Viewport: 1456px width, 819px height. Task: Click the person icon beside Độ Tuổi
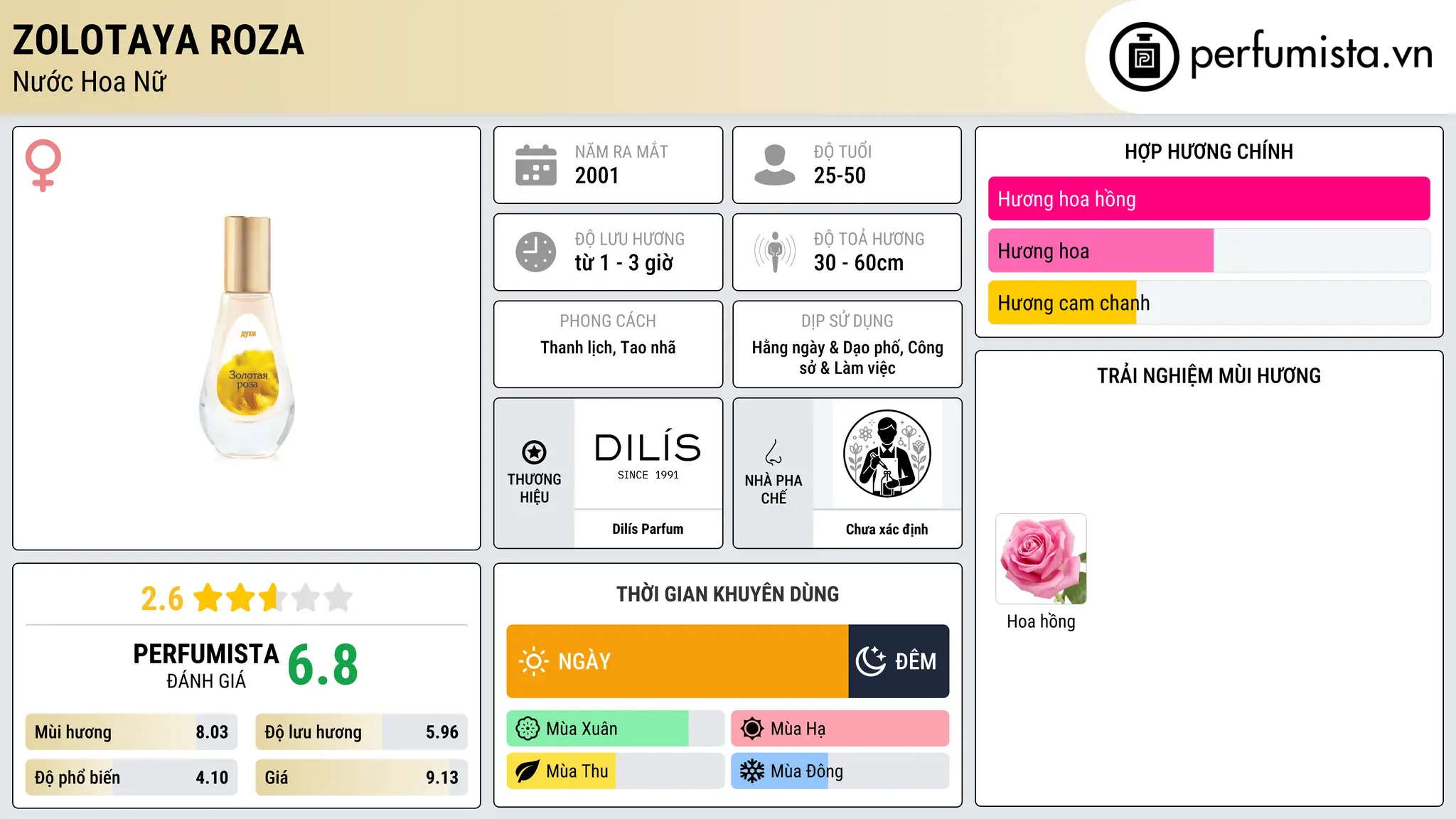[x=775, y=165]
